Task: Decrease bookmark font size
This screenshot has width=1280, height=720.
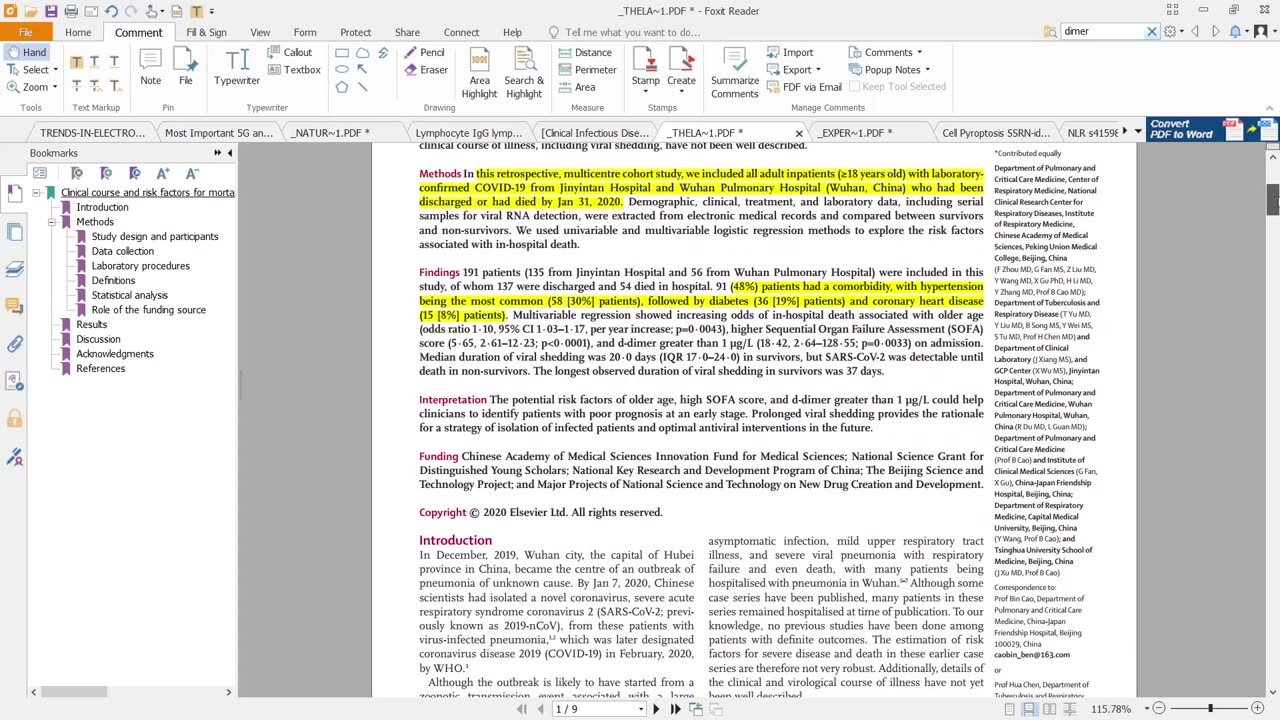Action: (x=192, y=173)
